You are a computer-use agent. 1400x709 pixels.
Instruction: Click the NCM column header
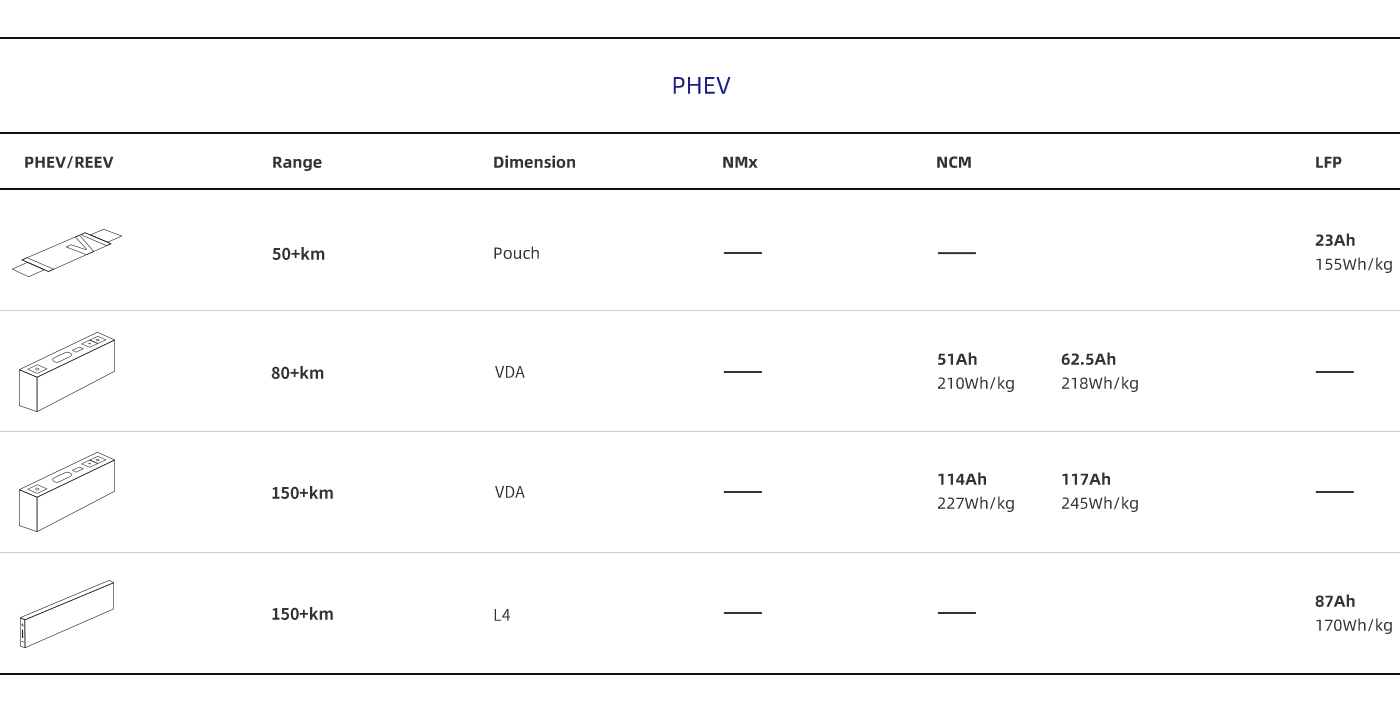(953, 162)
